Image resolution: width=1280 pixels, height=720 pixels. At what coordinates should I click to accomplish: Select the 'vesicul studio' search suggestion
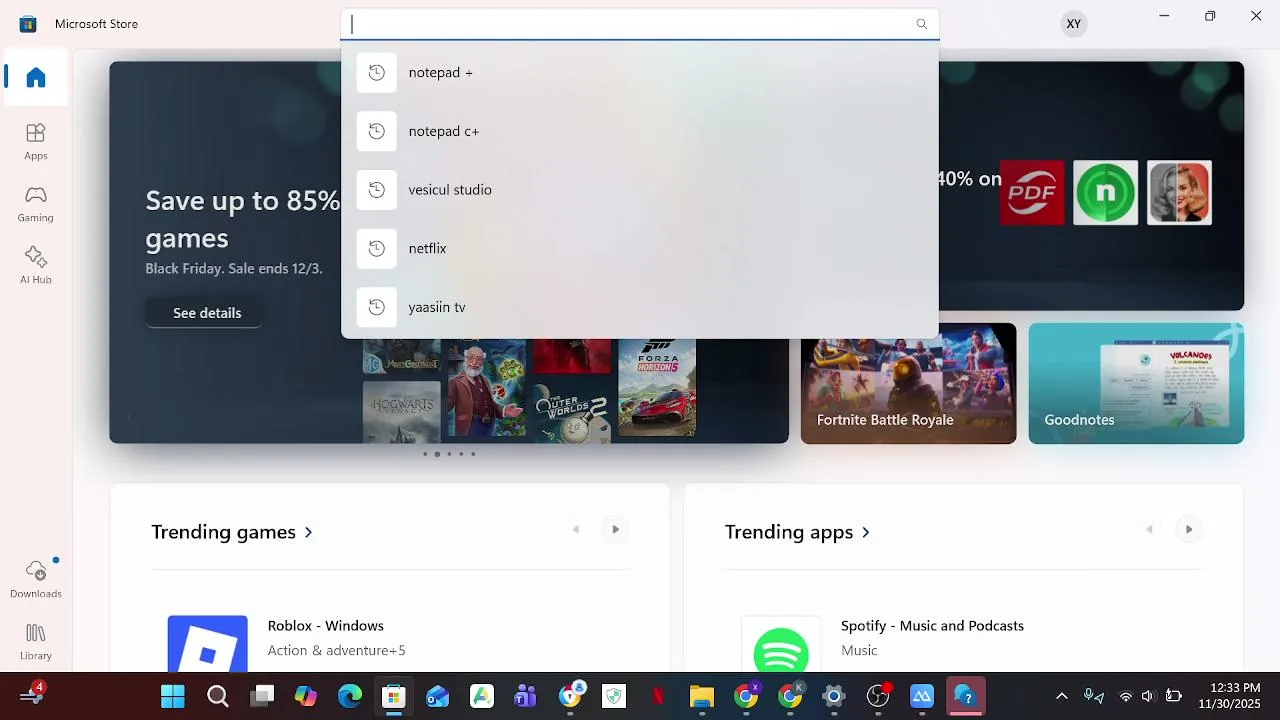tap(640, 190)
